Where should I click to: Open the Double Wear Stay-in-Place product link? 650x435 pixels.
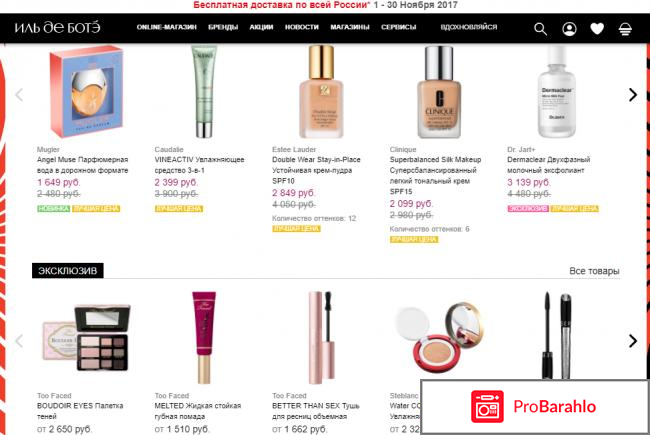(x=316, y=160)
